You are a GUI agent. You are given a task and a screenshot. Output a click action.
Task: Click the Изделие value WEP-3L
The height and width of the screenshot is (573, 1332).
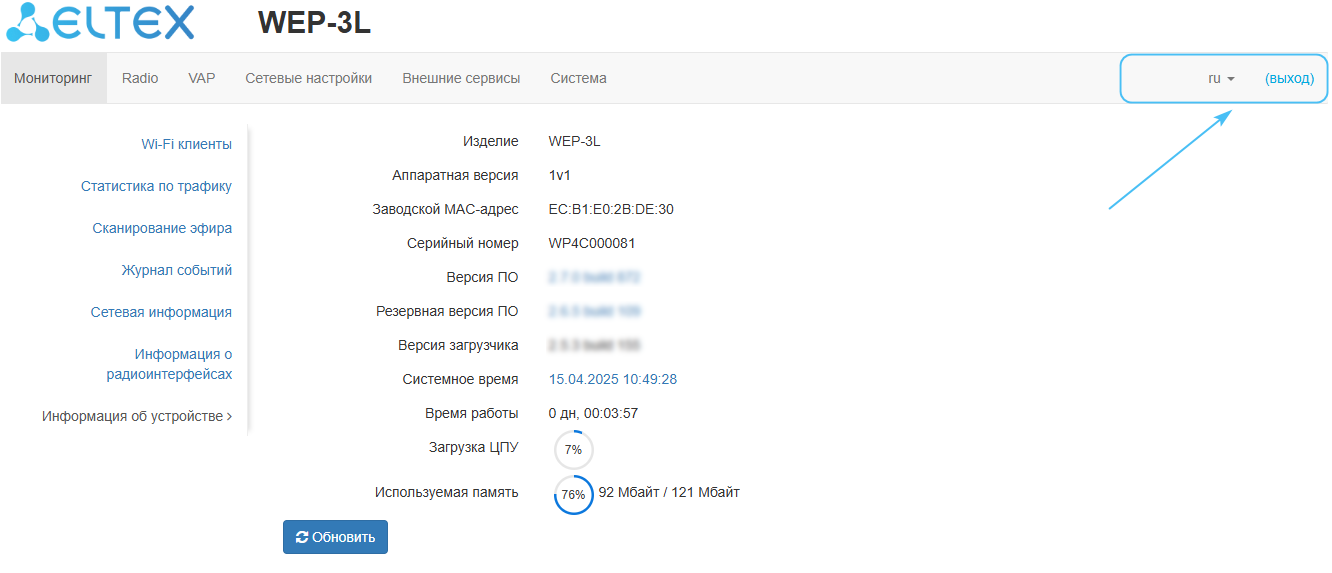point(575,141)
